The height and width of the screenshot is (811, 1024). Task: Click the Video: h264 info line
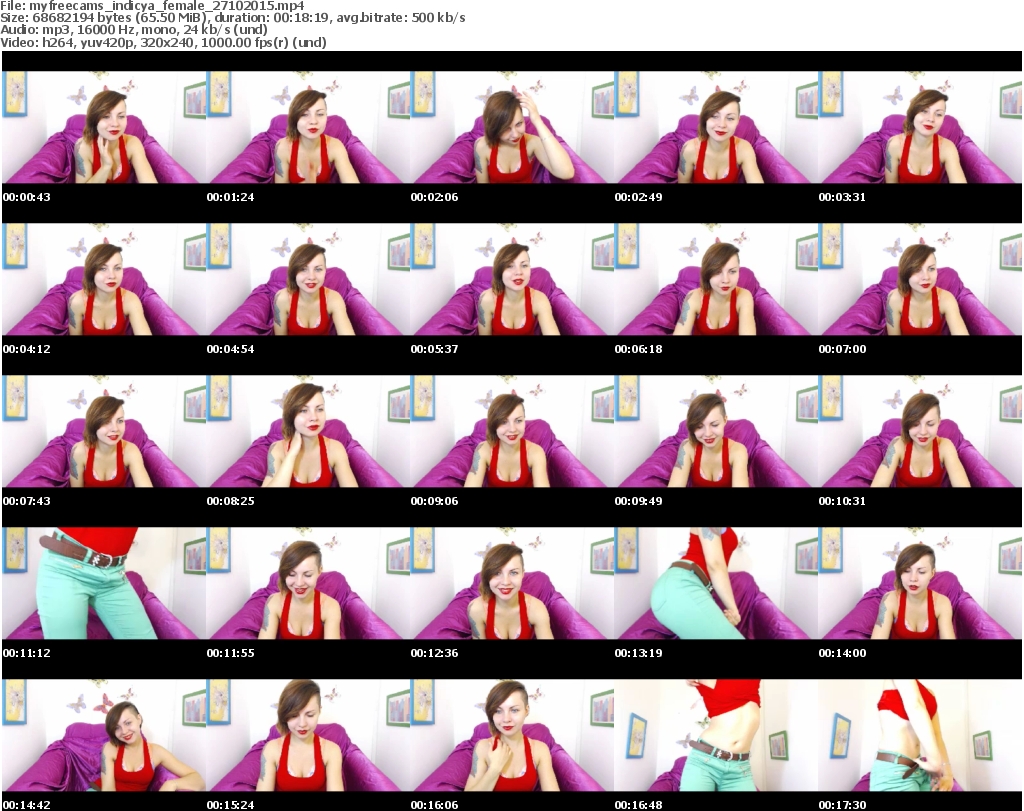163,42
